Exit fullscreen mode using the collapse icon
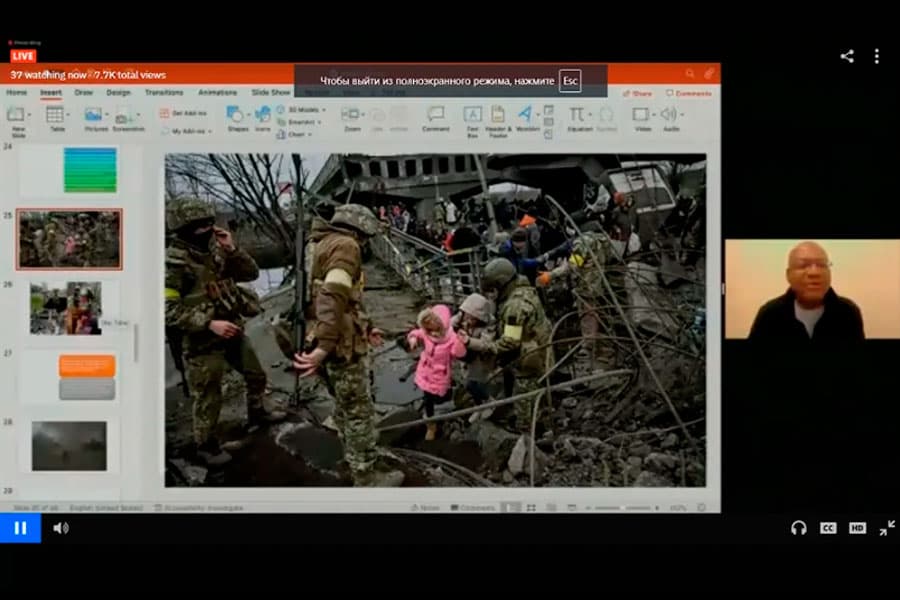Viewport: 900px width, 600px height. point(887,528)
